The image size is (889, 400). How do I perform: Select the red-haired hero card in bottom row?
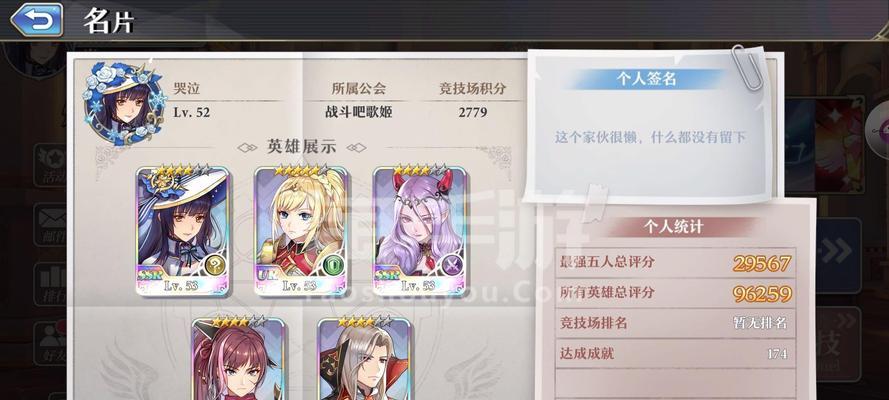pos(239,358)
